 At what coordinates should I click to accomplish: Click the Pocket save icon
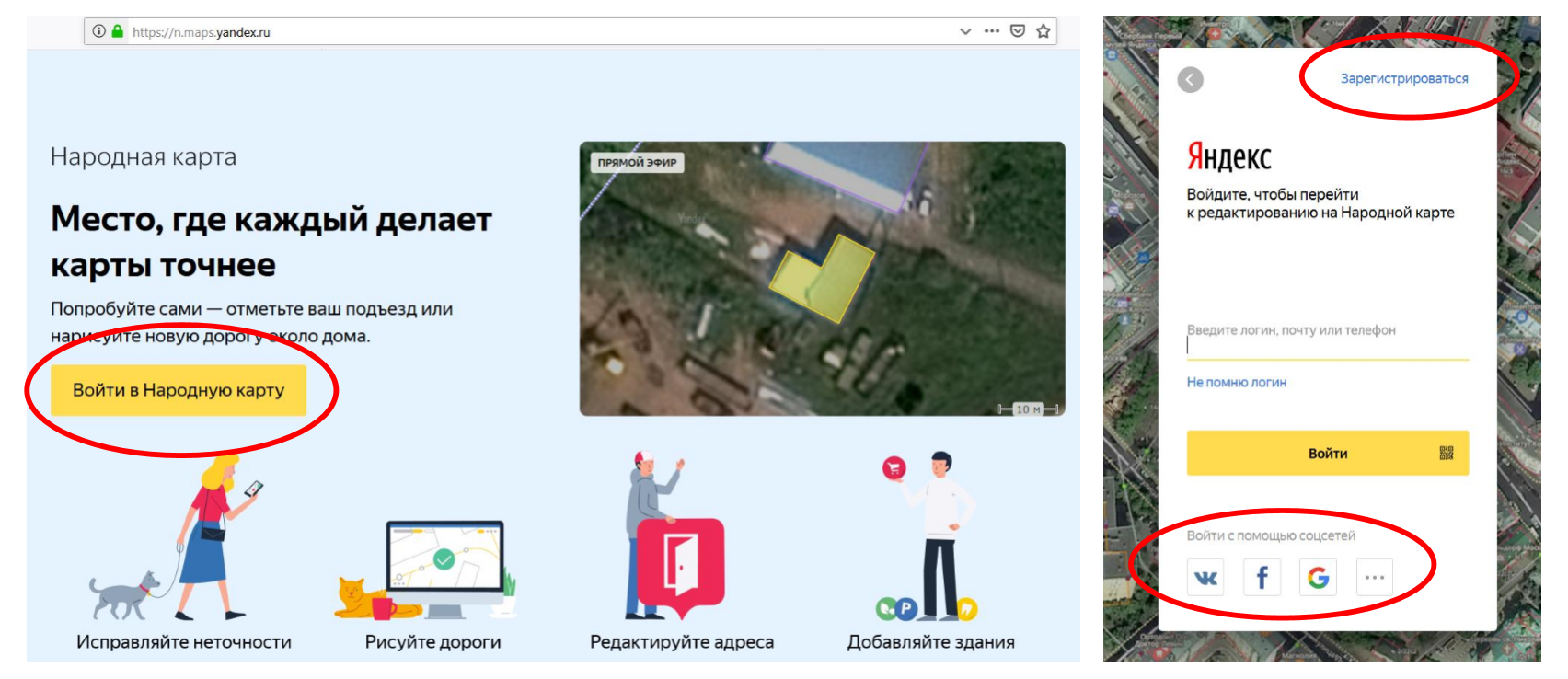1018,31
